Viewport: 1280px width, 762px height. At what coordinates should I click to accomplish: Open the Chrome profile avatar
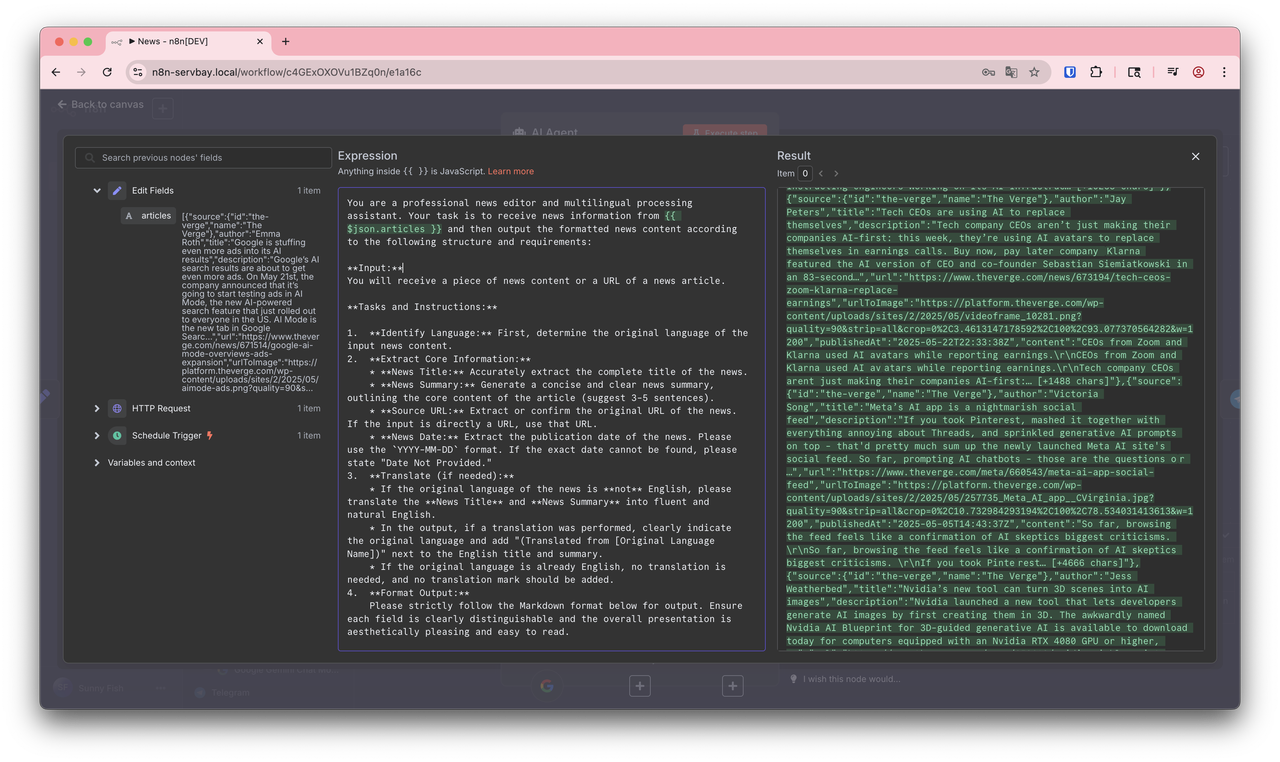(x=1198, y=72)
